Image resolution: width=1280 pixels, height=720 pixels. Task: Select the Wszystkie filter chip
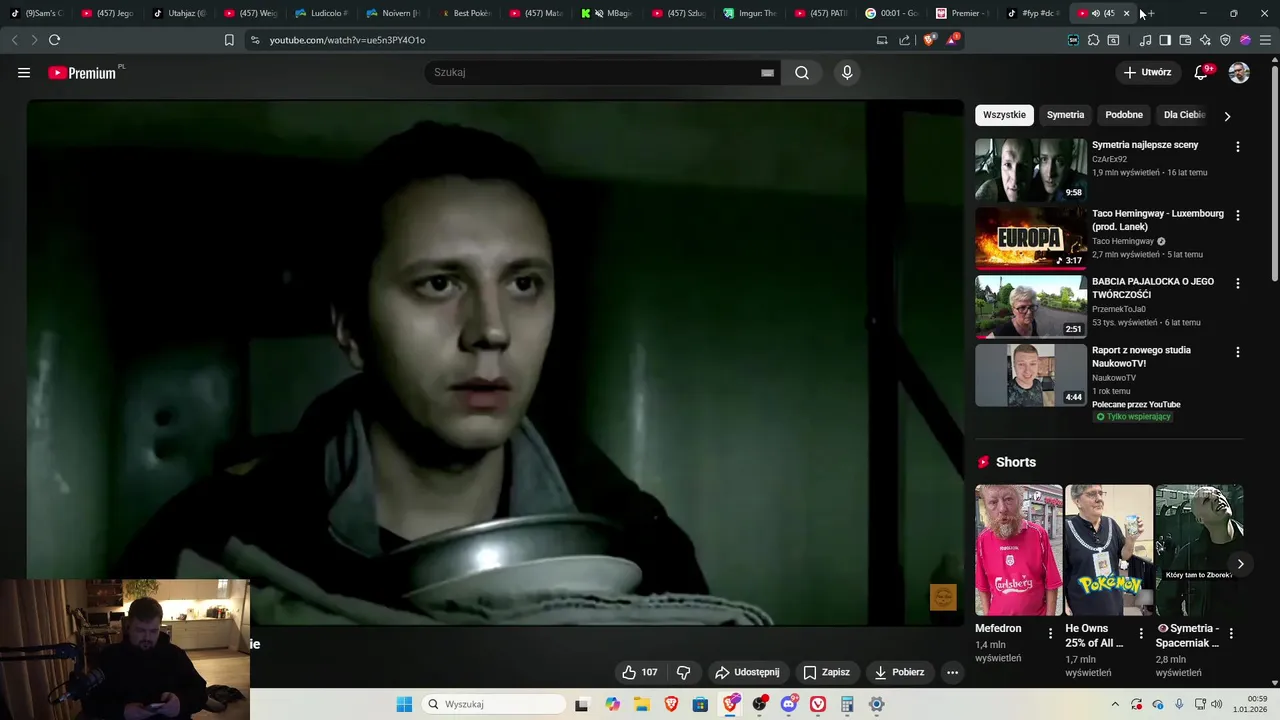coord(1004,115)
